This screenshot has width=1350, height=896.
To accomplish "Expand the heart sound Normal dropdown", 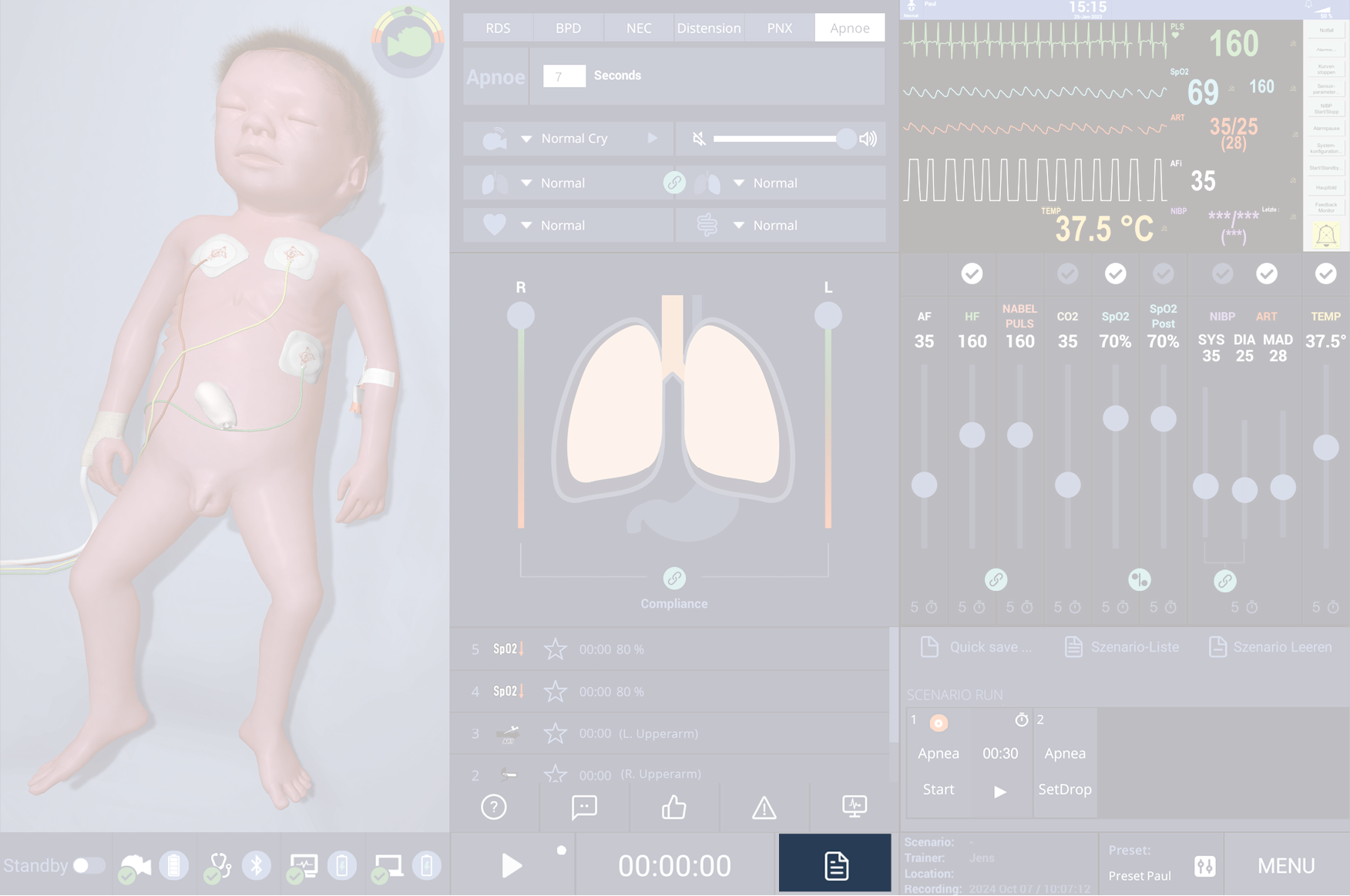I will pyautogui.click(x=526, y=226).
